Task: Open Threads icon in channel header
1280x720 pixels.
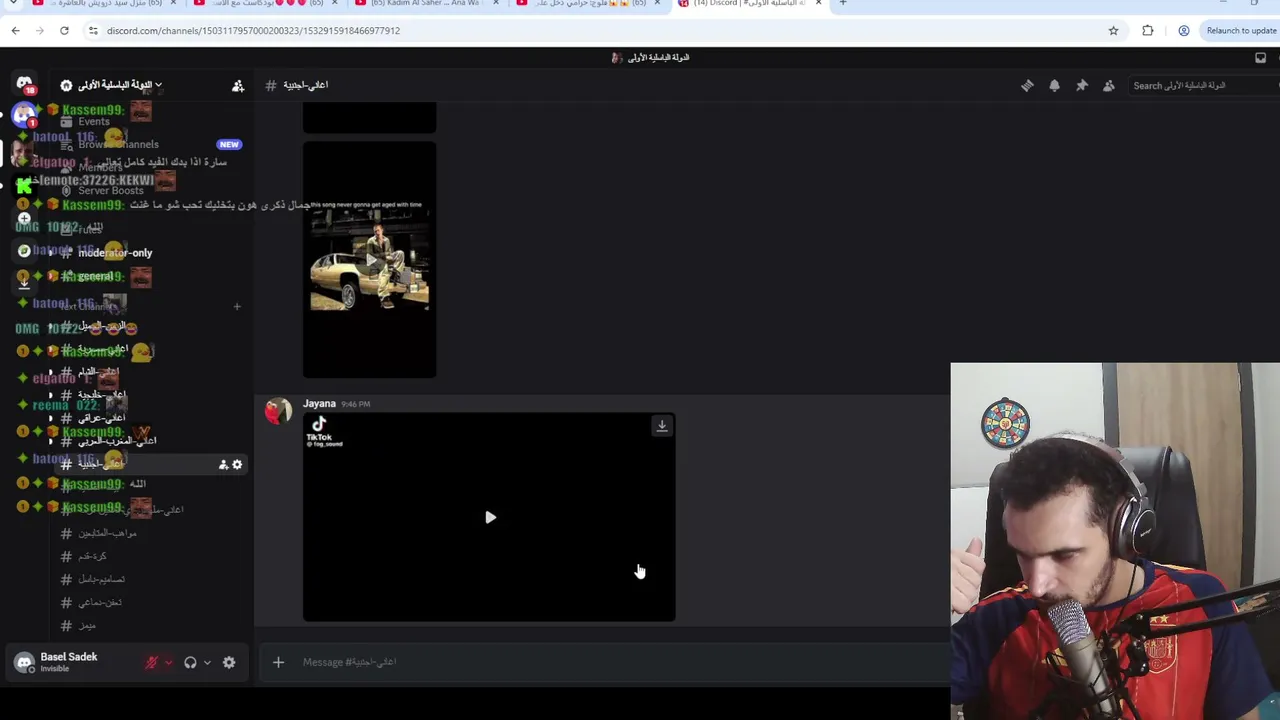Action: click(x=1027, y=86)
